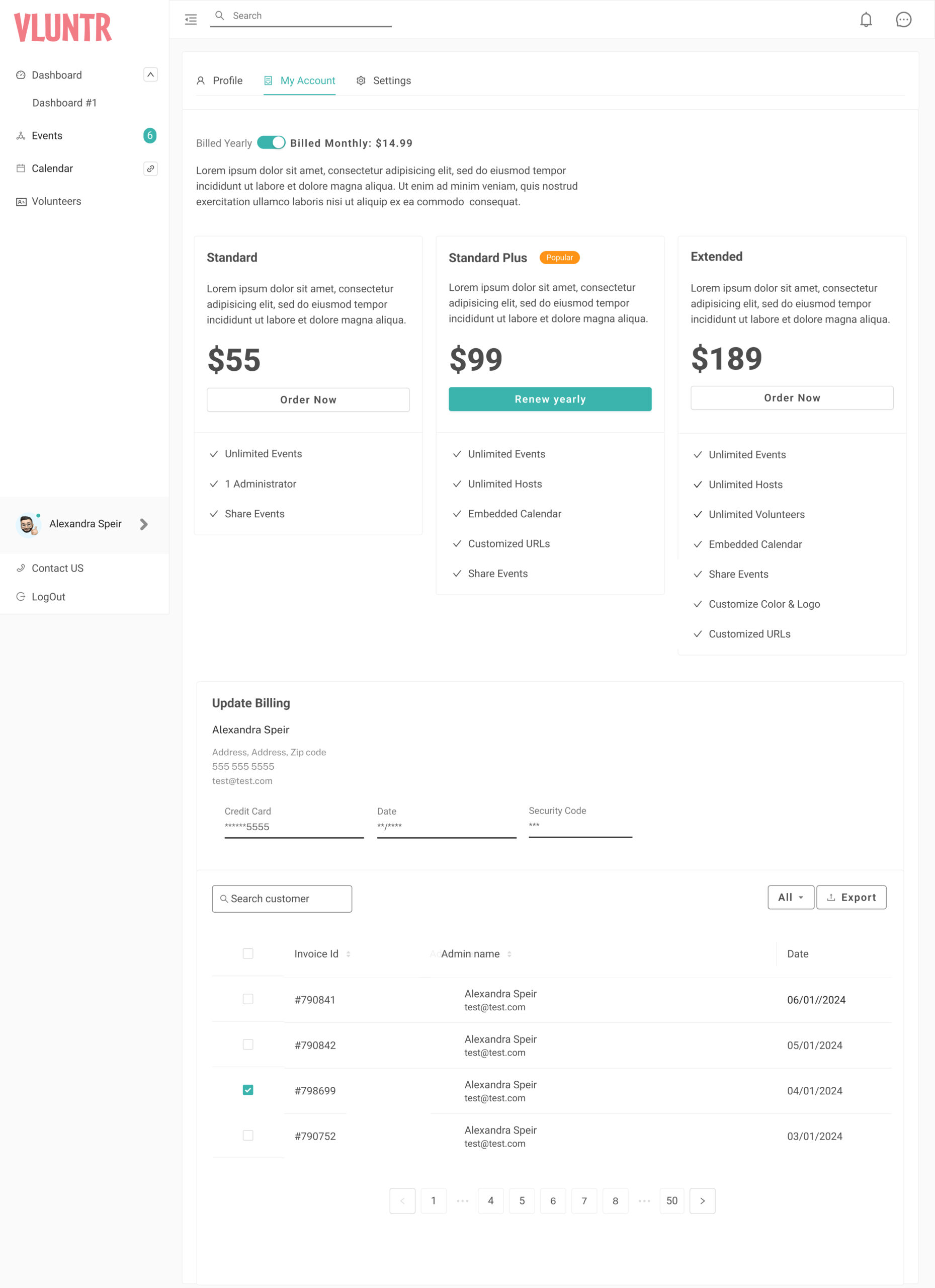Expand Alexandra Speir user menu arrow

(144, 524)
